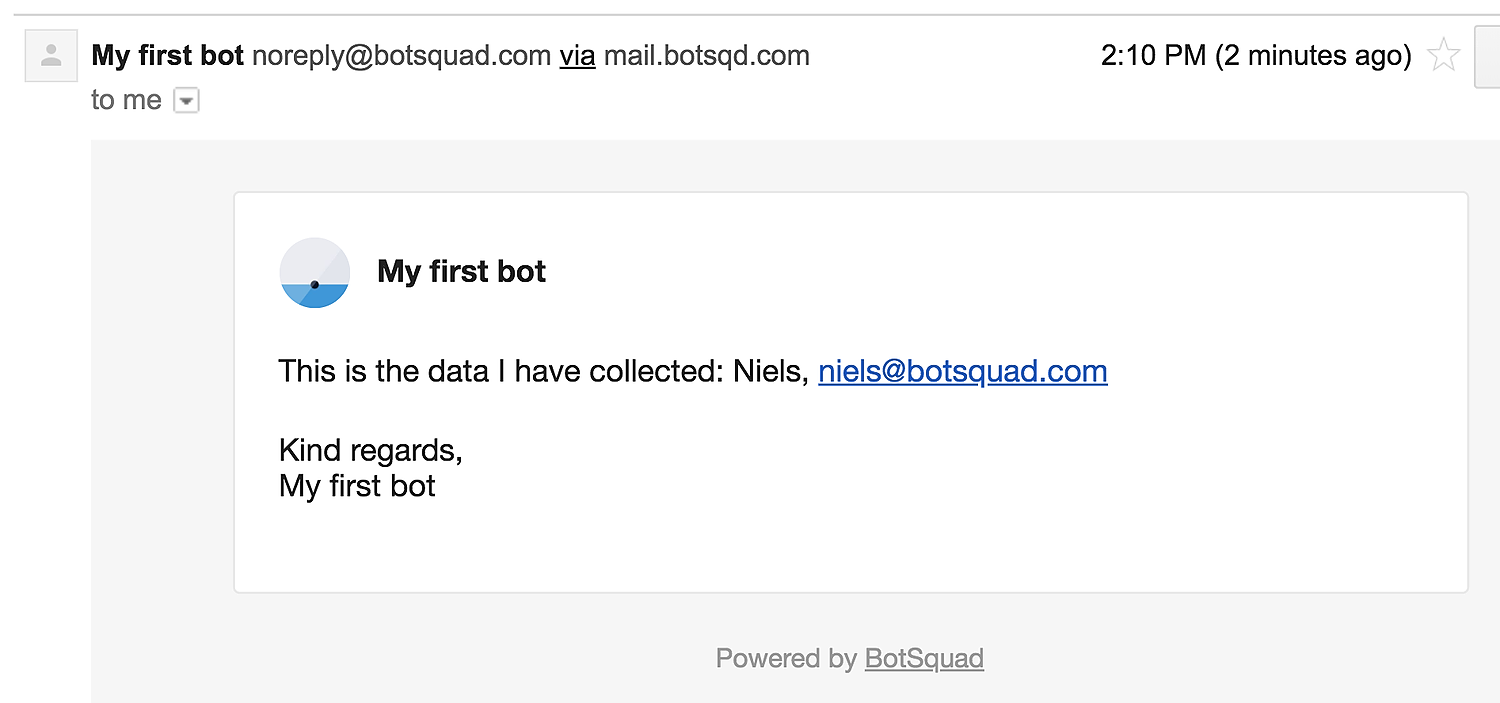This screenshot has width=1500, height=703.
Task: Click the gray sender profile avatar icon
Action: pyautogui.click(x=51, y=56)
